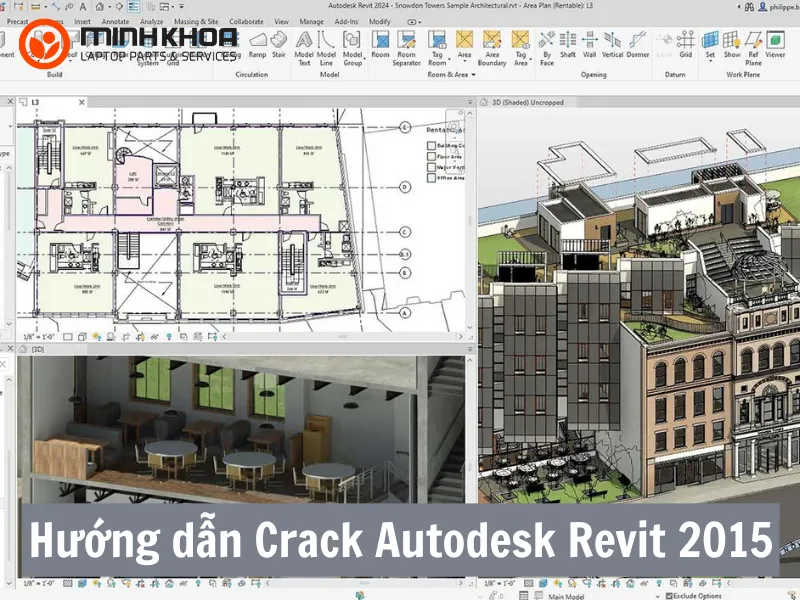Select the Area Boundary tool
Viewport: 800px width, 600px height.
[492, 48]
